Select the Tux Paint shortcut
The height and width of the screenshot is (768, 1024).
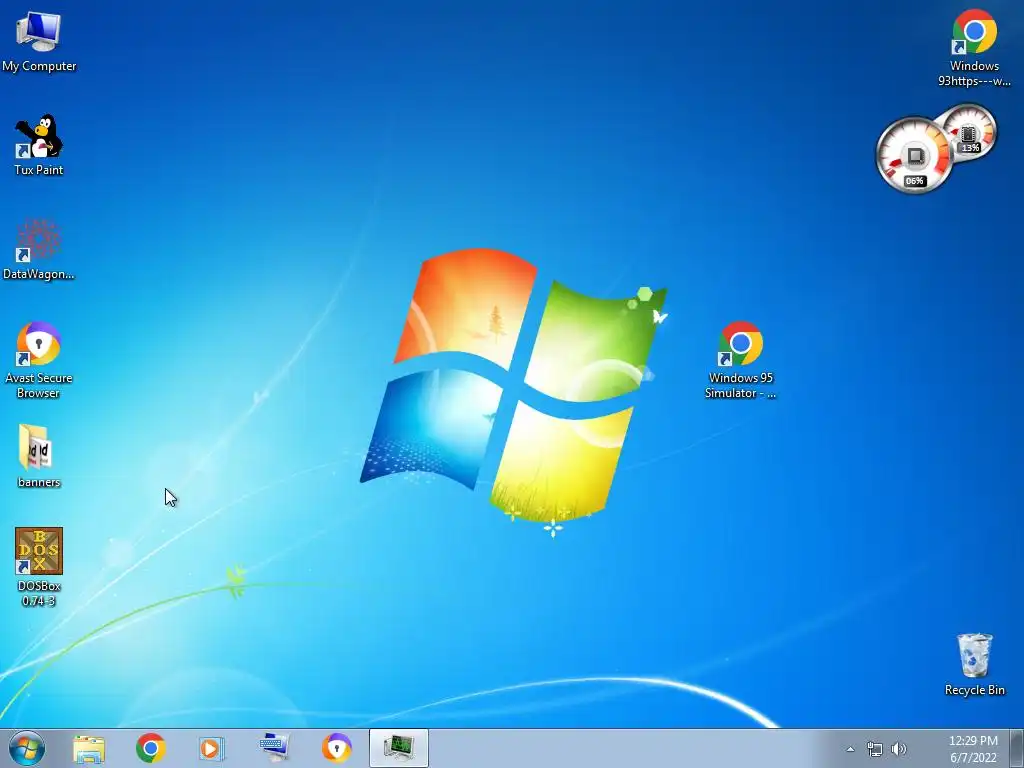(39, 145)
